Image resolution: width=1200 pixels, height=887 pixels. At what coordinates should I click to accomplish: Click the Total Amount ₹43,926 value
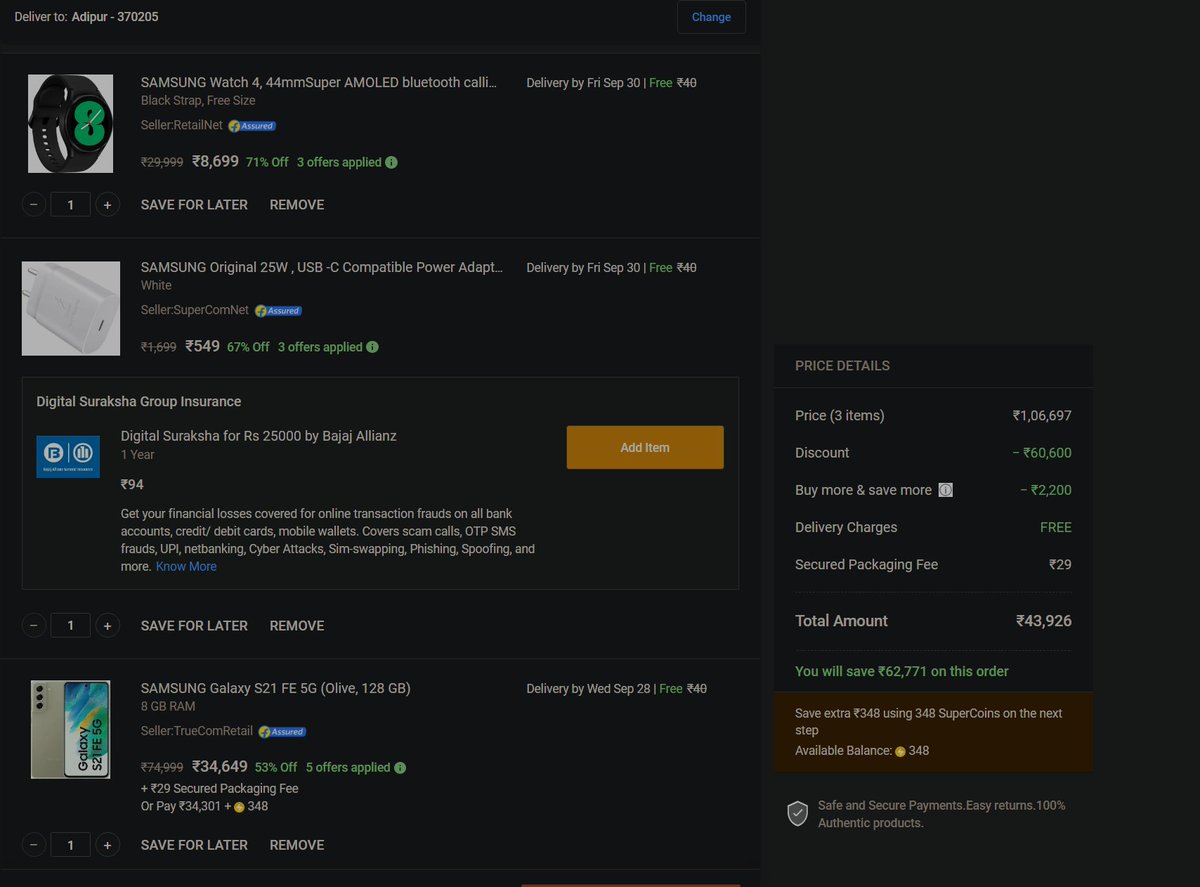click(1044, 621)
